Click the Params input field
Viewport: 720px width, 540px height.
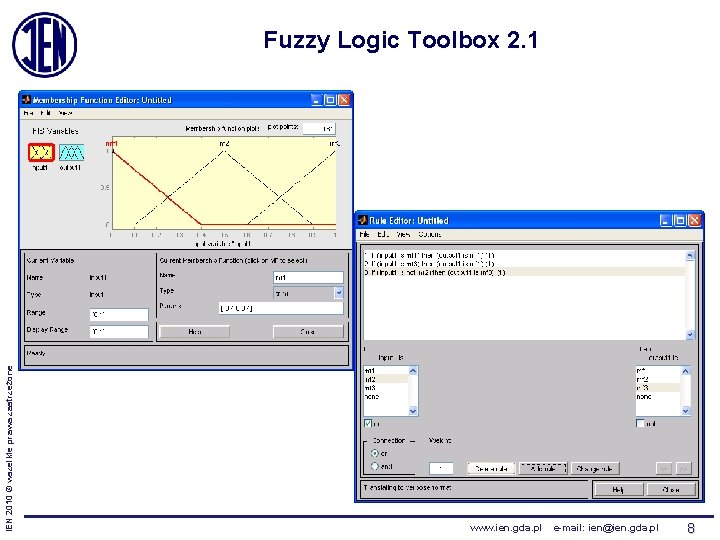pyautogui.click(x=281, y=308)
